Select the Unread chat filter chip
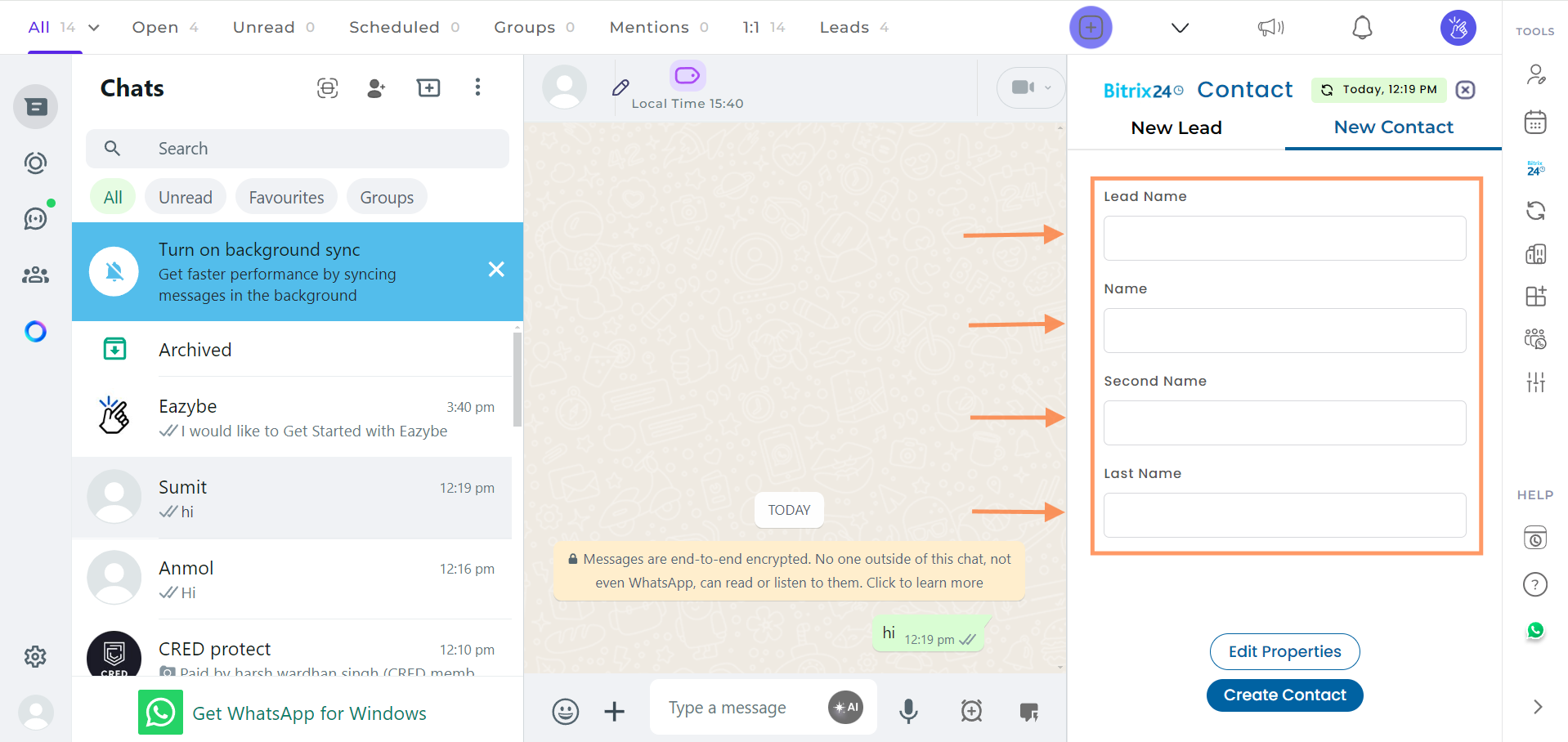 click(186, 198)
